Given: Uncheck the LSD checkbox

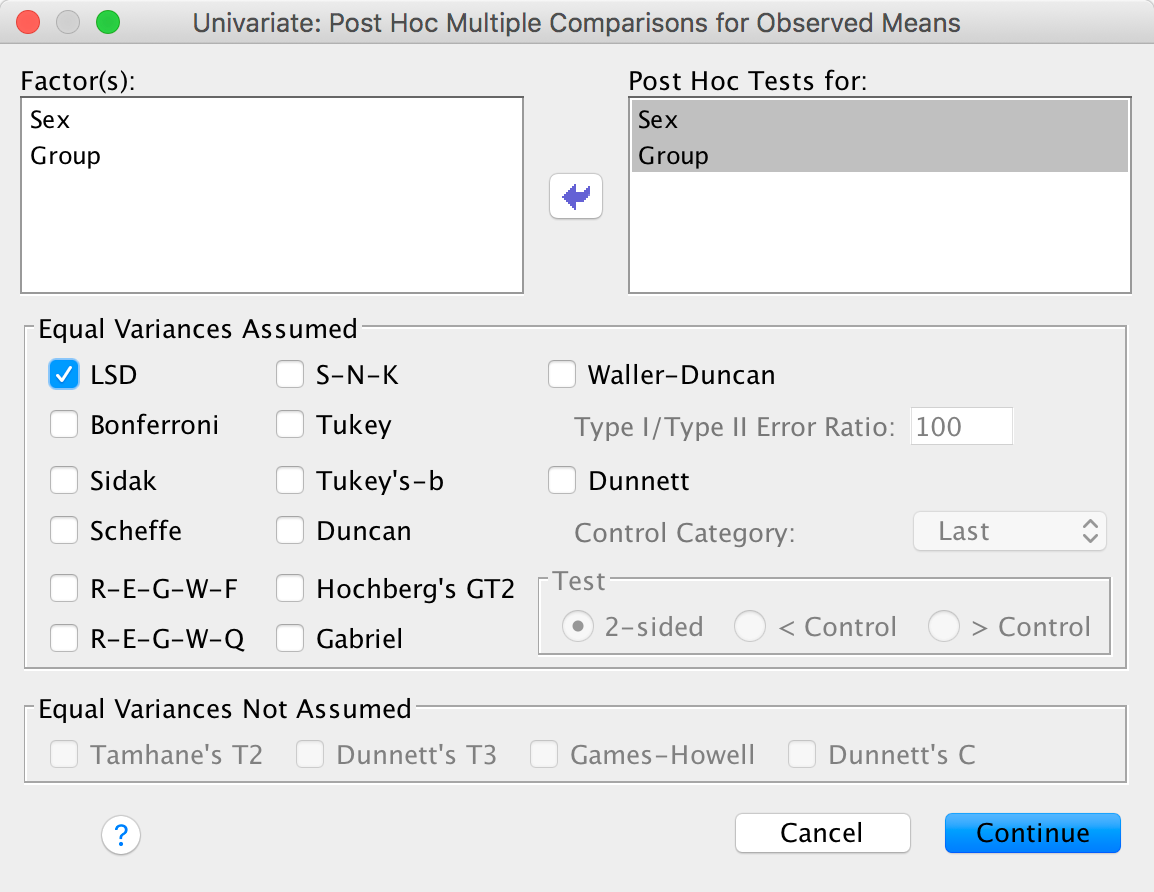Looking at the screenshot, I should [x=65, y=375].
